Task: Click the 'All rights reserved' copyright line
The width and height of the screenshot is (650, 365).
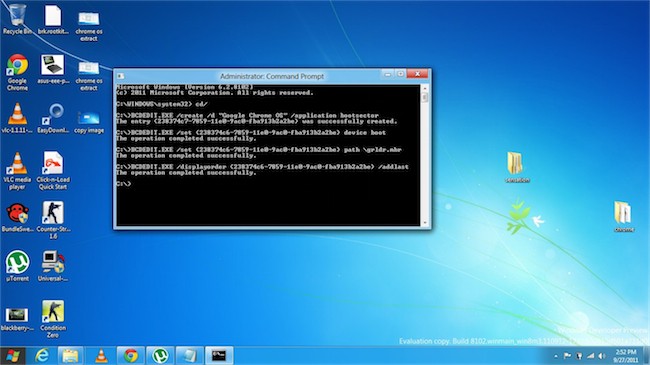Action: [214, 93]
